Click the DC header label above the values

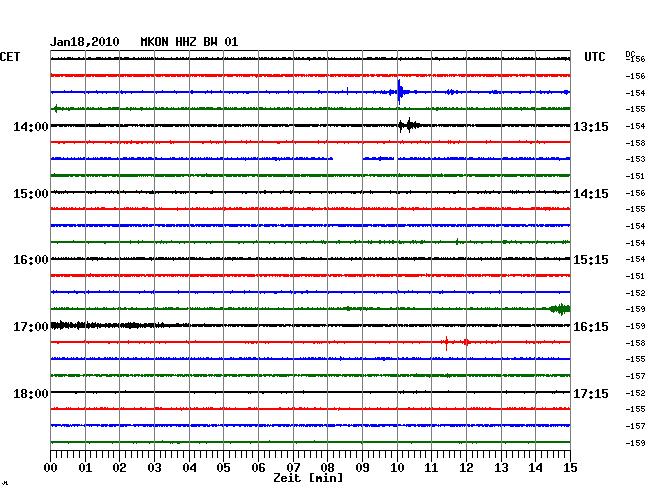(630, 54)
